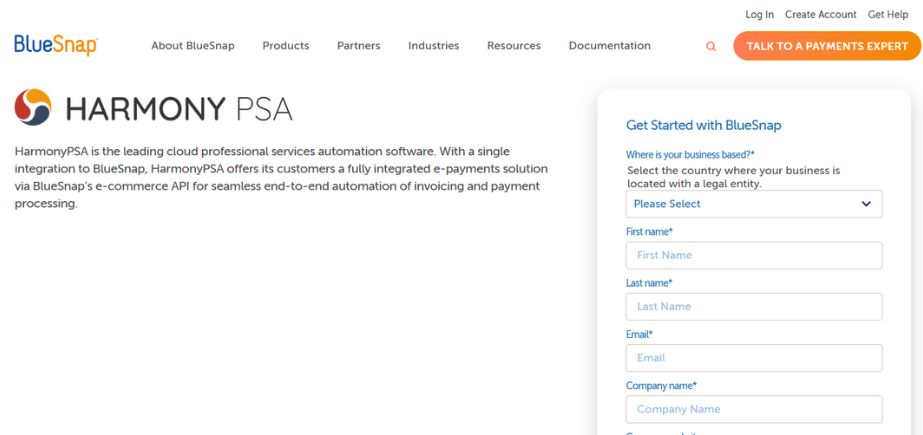923x435 pixels.
Task: Click the Log In link
Action: pyautogui.click(x=759, y=15)
